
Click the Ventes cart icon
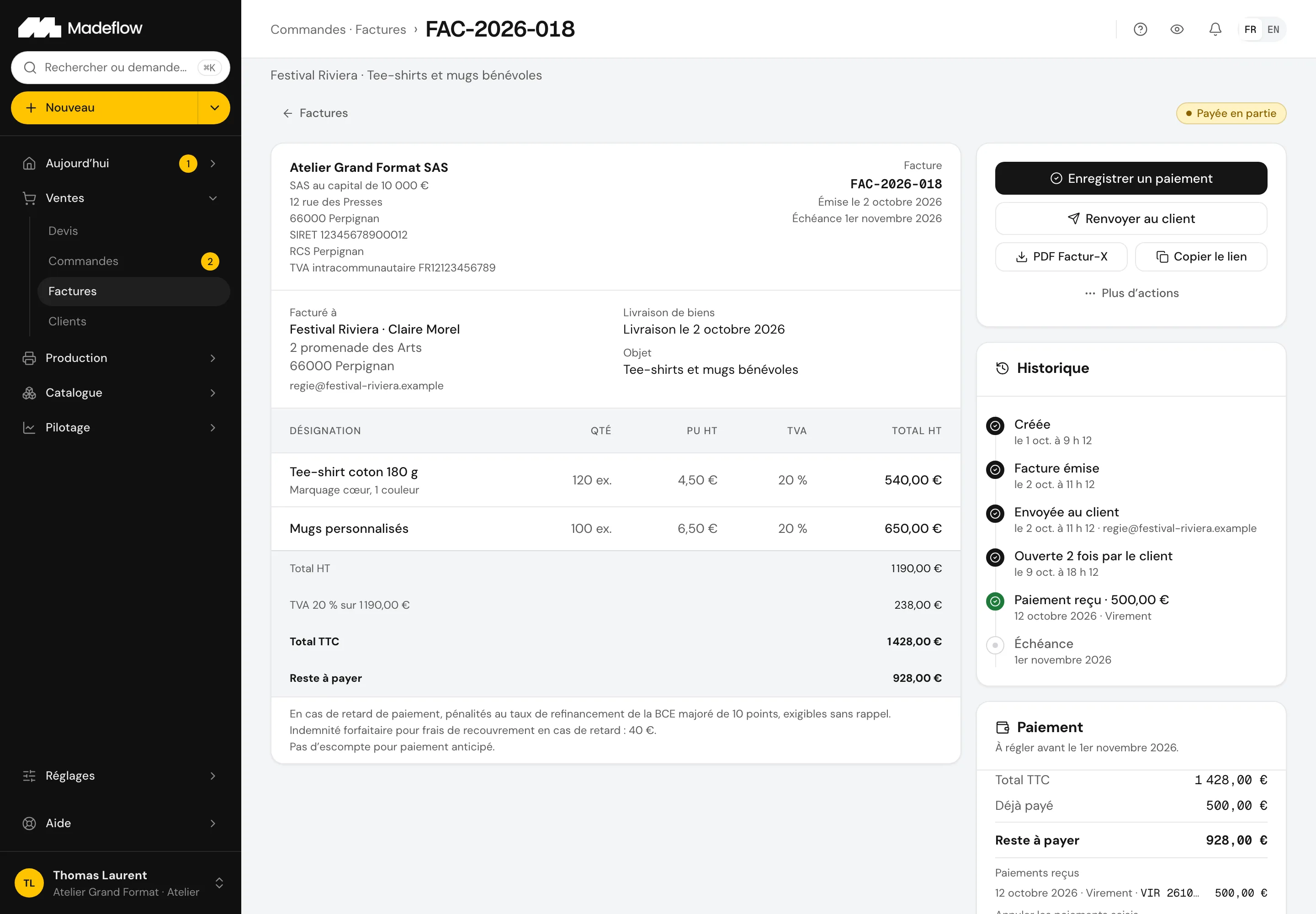pyautogui.click(x=29, y=198)
